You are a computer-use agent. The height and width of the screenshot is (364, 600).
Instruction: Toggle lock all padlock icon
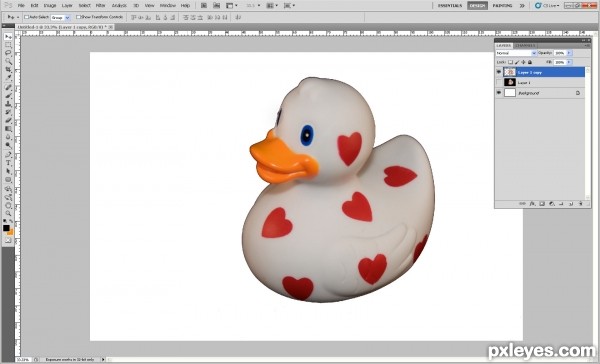tap(530, 62)
